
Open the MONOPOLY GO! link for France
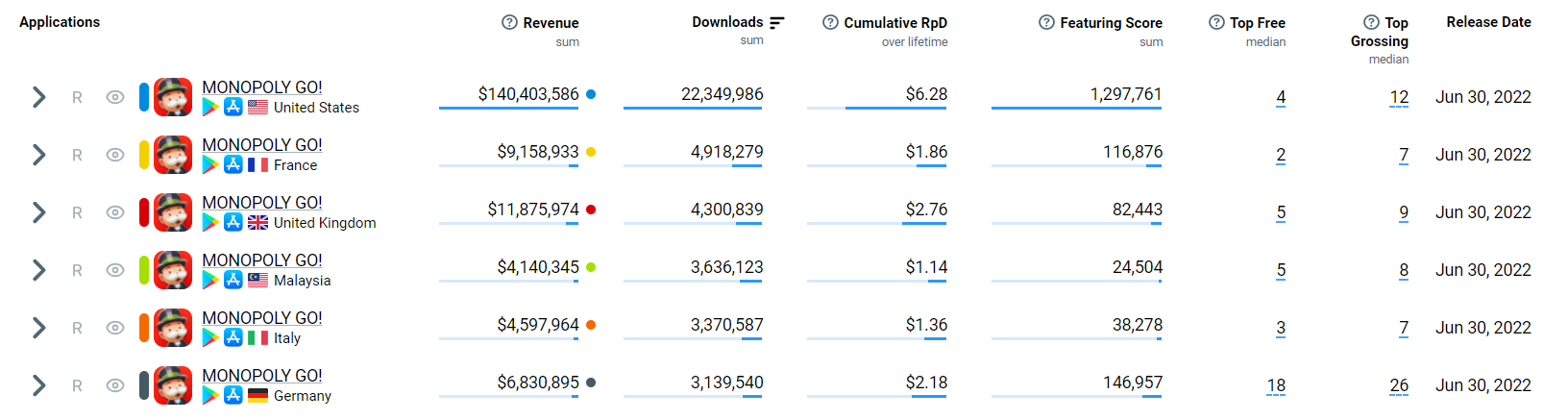pyautogui.click(x=262, y=145)
